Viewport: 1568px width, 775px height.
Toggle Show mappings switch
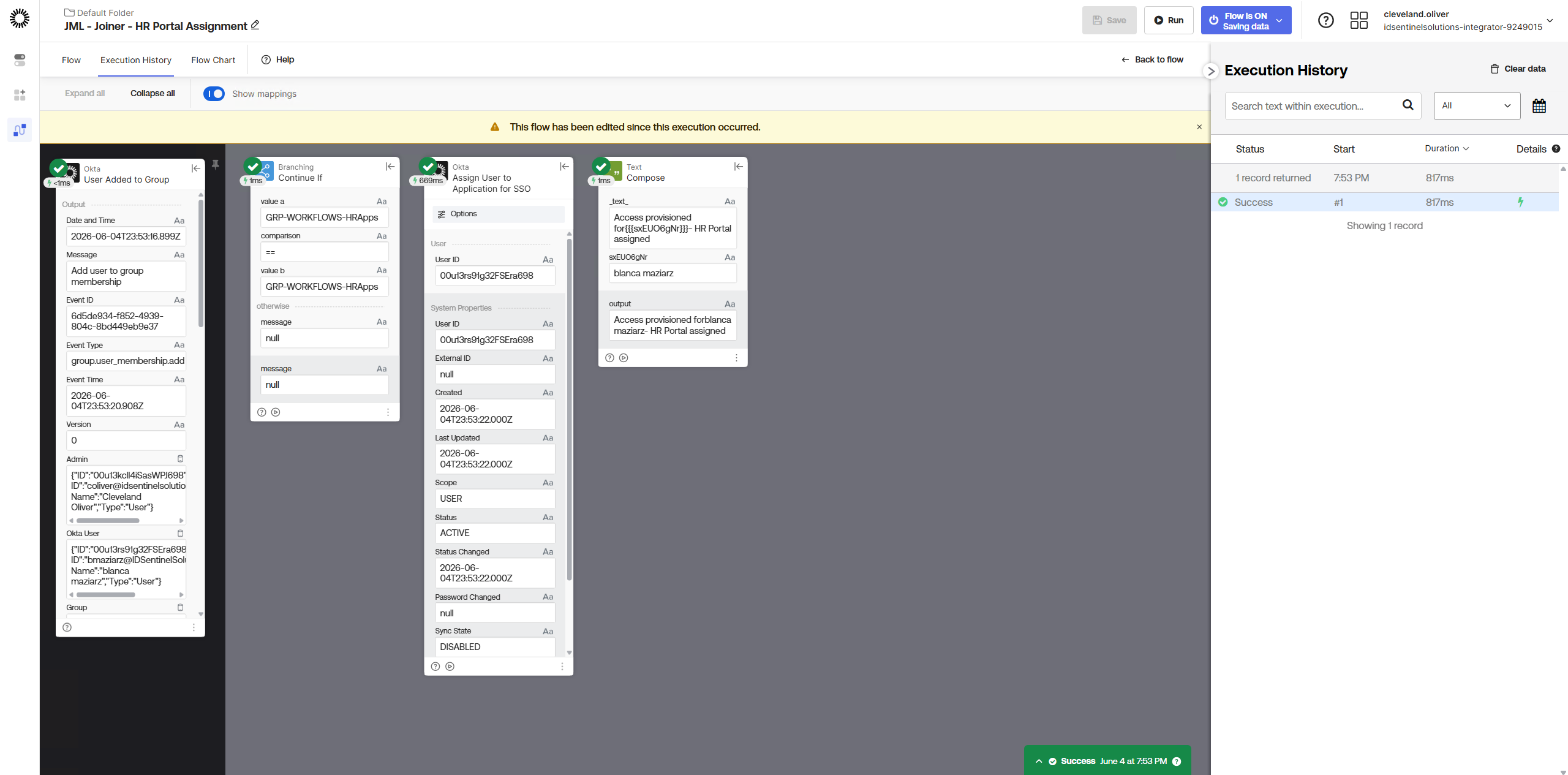(214, 94)
